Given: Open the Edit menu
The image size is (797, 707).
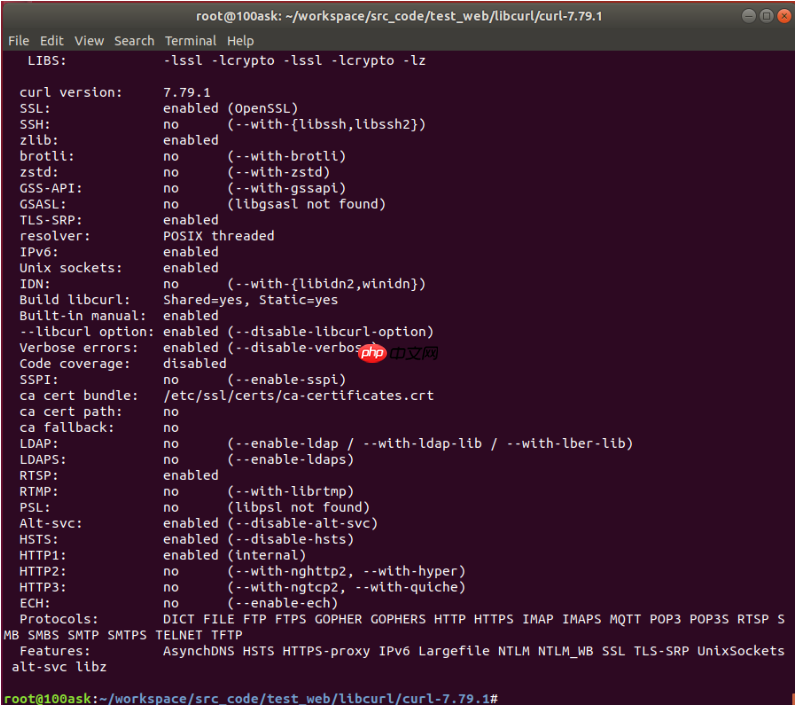Looking at the screenshot, I should tap(52, 41).
